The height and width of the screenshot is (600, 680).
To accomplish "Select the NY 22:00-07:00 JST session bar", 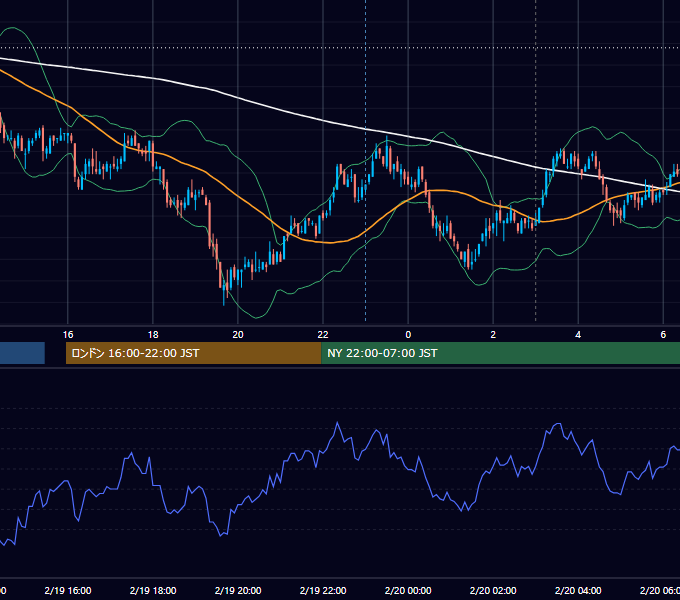I will tap(500, 353).
